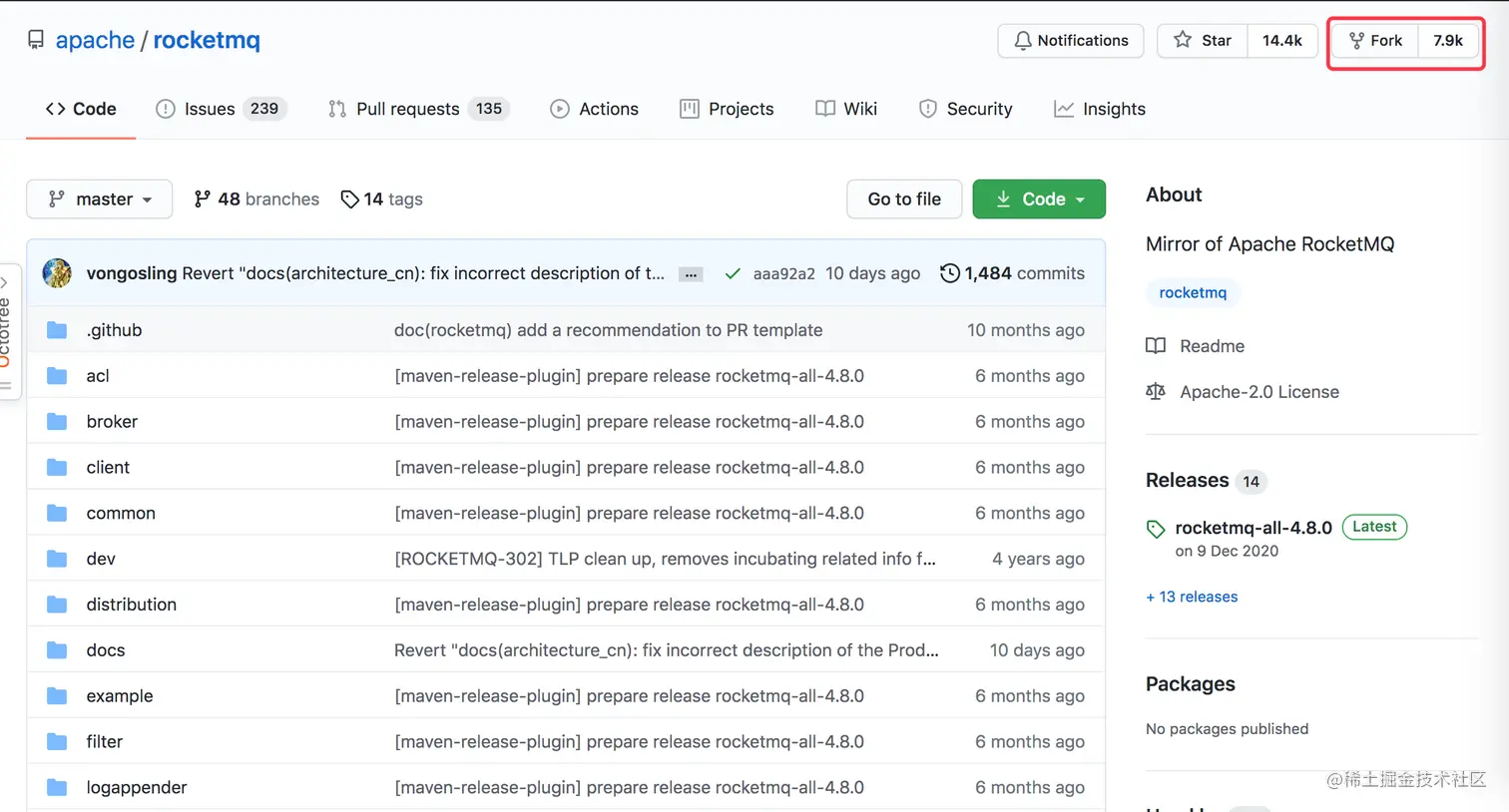Click the repository book icon beside apache
This screenshot has height=812, width=1509.
click(36, 40)
